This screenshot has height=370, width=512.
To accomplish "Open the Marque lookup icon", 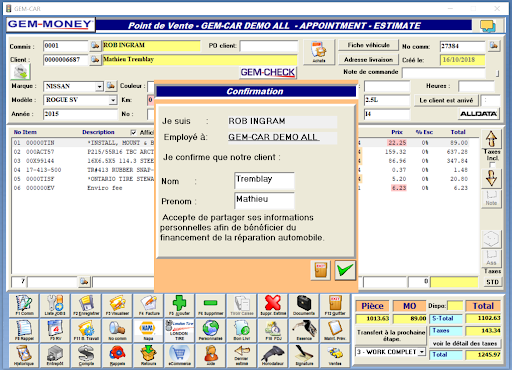I will (111, 86).
